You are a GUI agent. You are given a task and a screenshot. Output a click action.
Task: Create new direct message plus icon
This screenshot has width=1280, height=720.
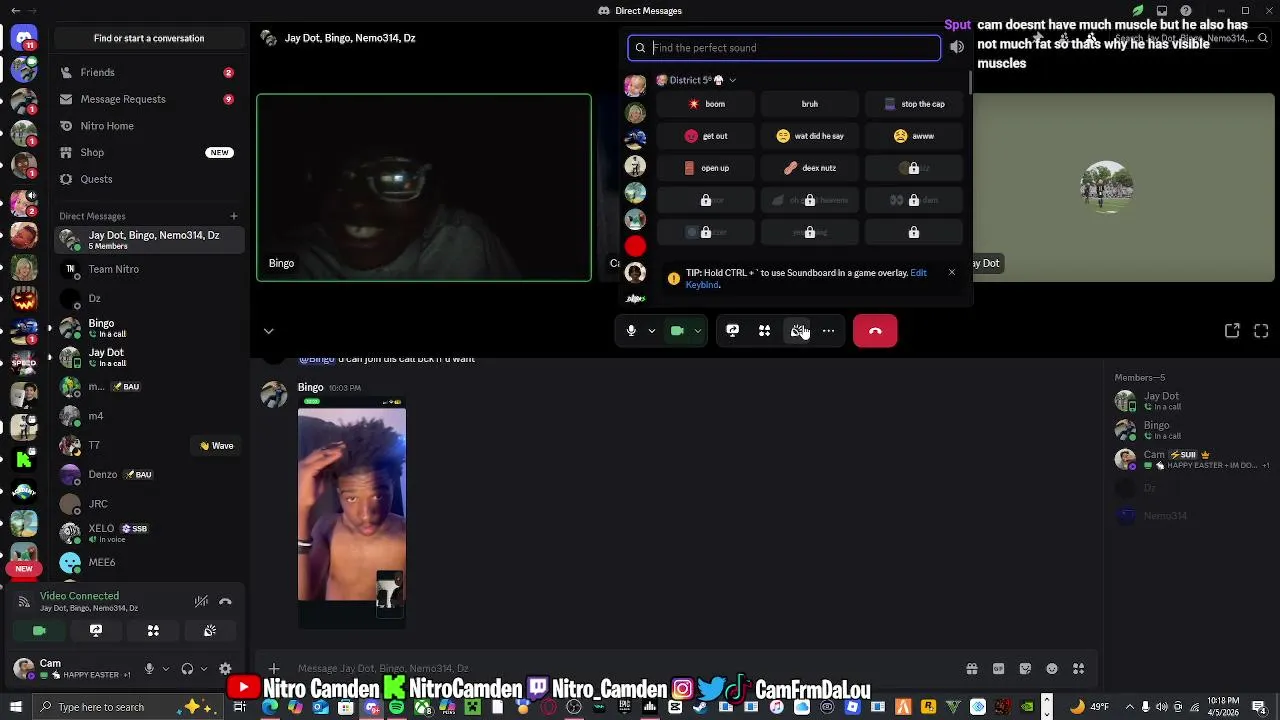tap(233, 216)
